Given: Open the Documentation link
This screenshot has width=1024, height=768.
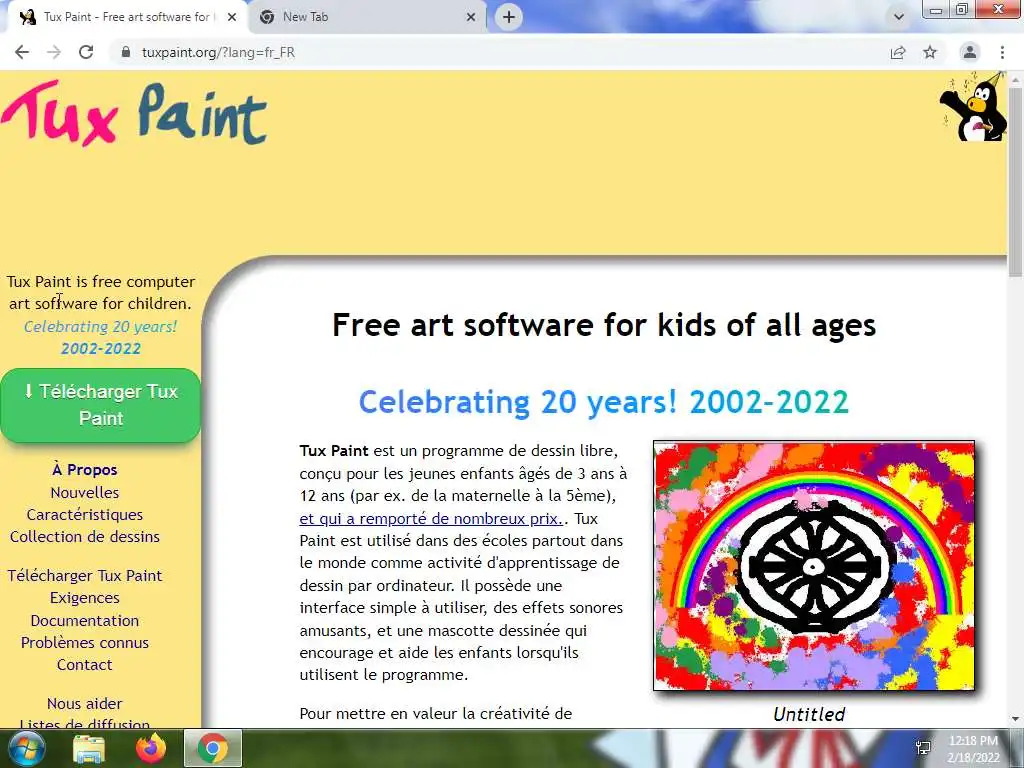Looking at the screenshot, I should pos(85,620).
